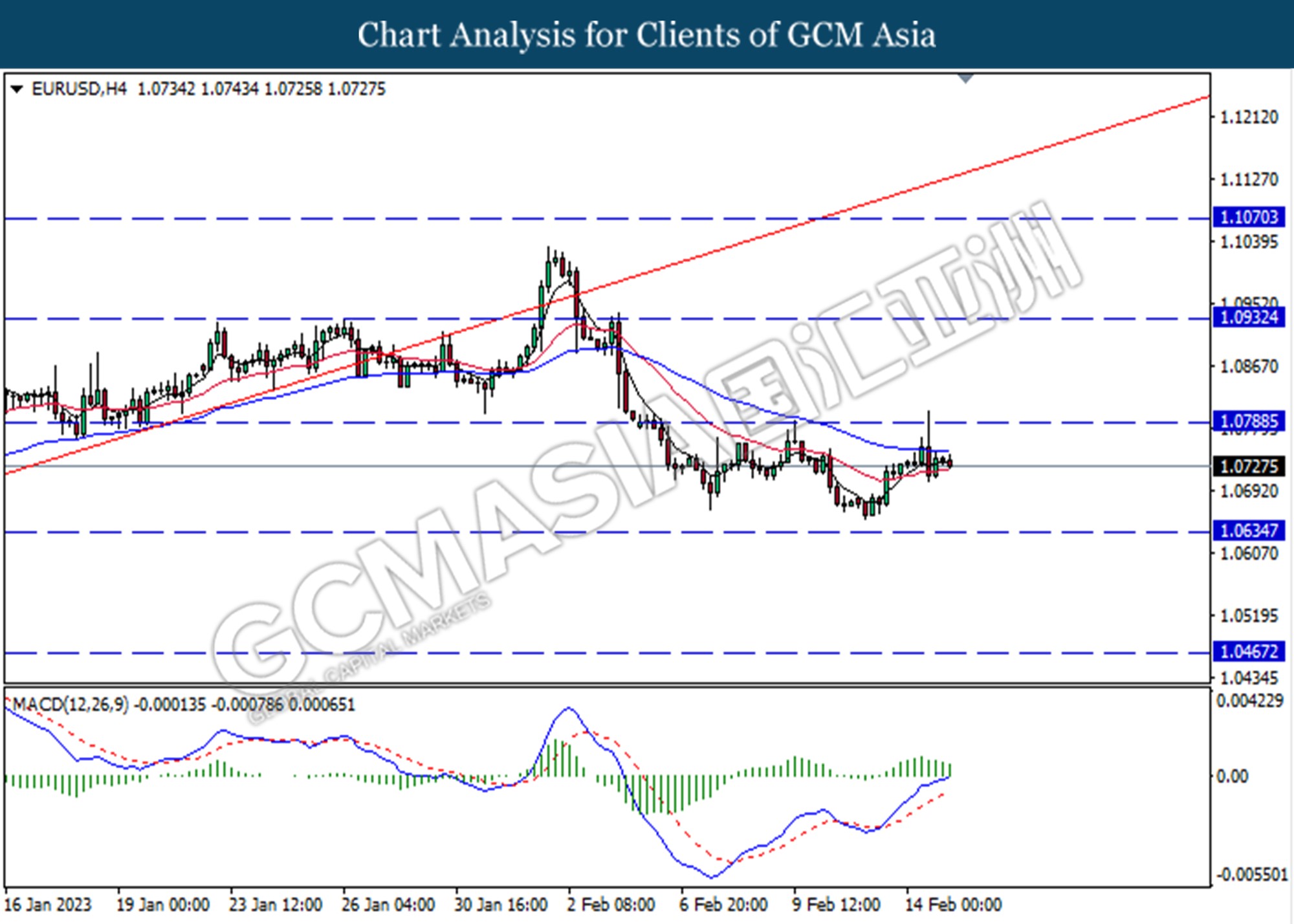This screenshot has height=924, width=1294.
Task: Click the 1.08670 price axis value
Action: click(x=1249, y=366)
